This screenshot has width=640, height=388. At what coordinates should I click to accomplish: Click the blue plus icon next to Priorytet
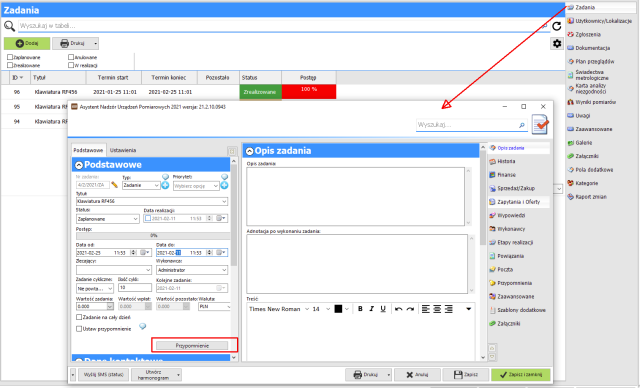224,186
